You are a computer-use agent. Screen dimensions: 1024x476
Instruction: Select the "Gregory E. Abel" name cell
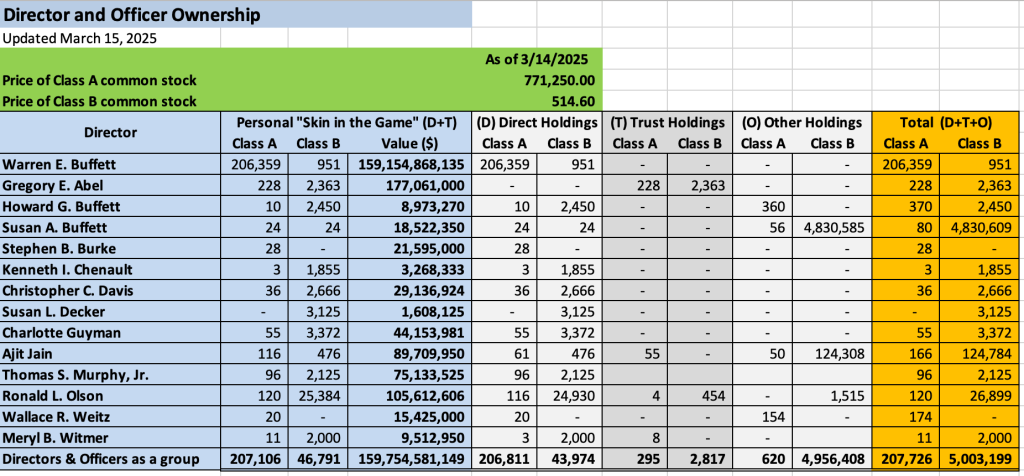point(110,185)
